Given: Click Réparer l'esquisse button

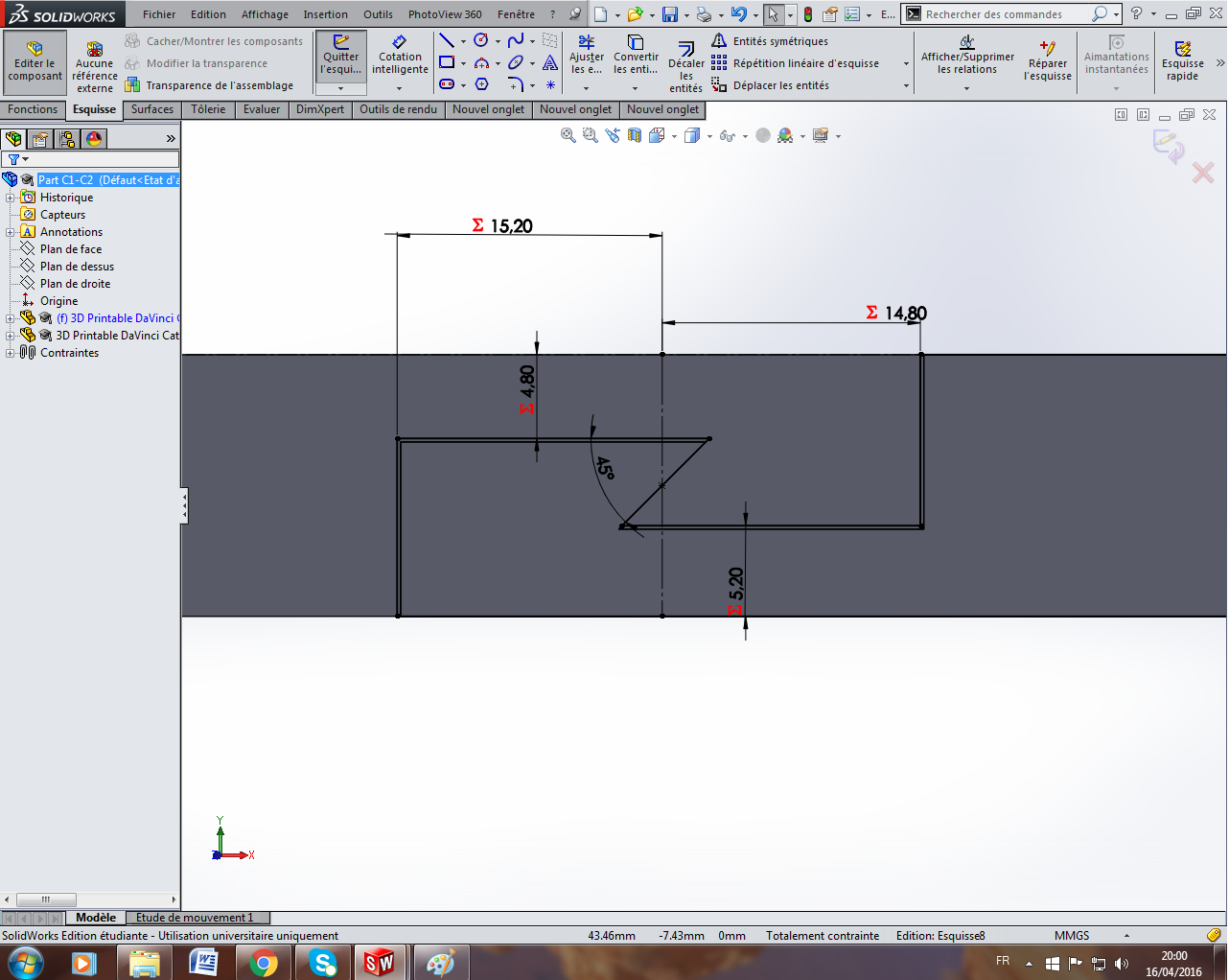Looking at the screenshot, I should point(1047,61).
